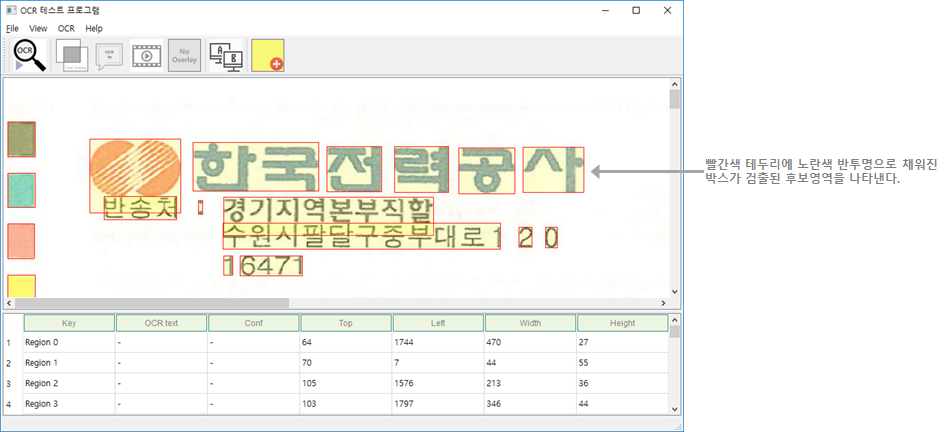Close the OCR test program window
Screen dimensions: 950x432
[667, 10]
